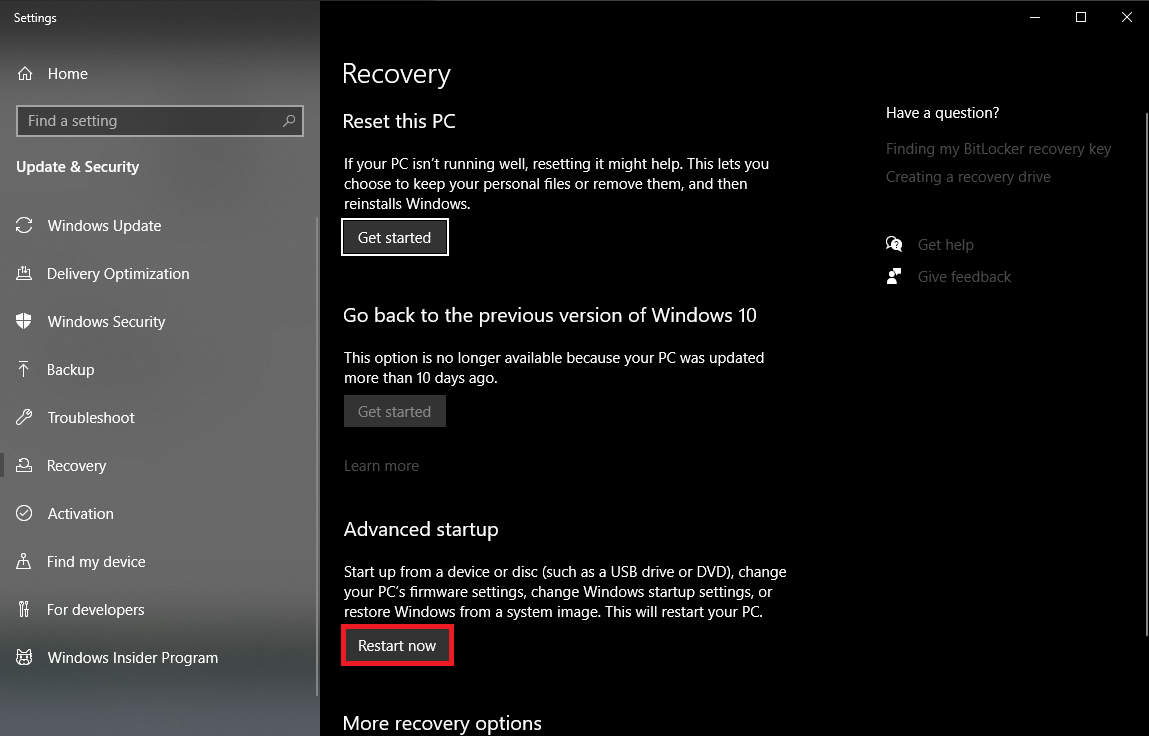
Task: Select Recovery in the sidebar
Action: (x=76, y=466)
